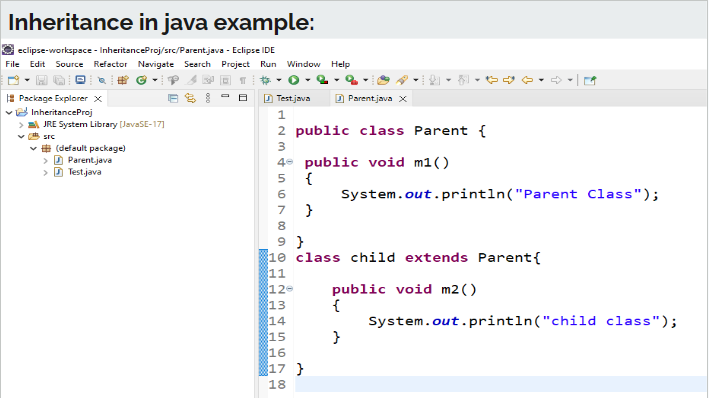Click the green Run button
Viewport: 709px width, 398px height.
294,80
